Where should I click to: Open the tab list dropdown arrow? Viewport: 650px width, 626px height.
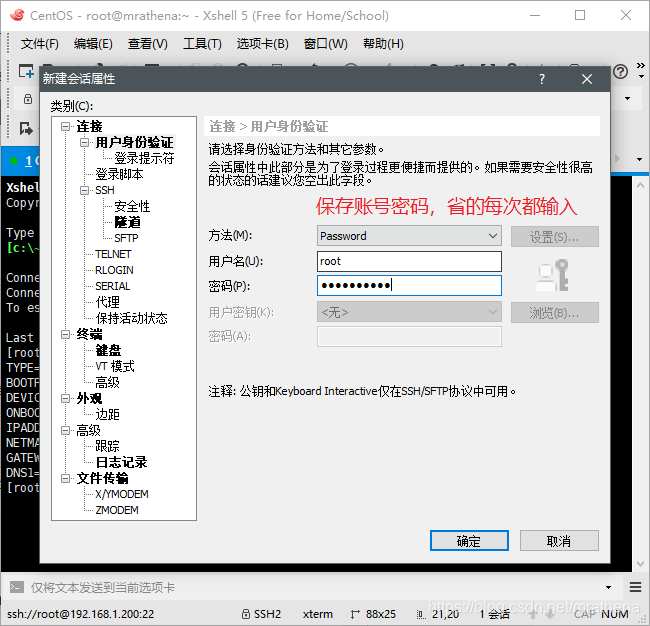(x=639, y=159)
